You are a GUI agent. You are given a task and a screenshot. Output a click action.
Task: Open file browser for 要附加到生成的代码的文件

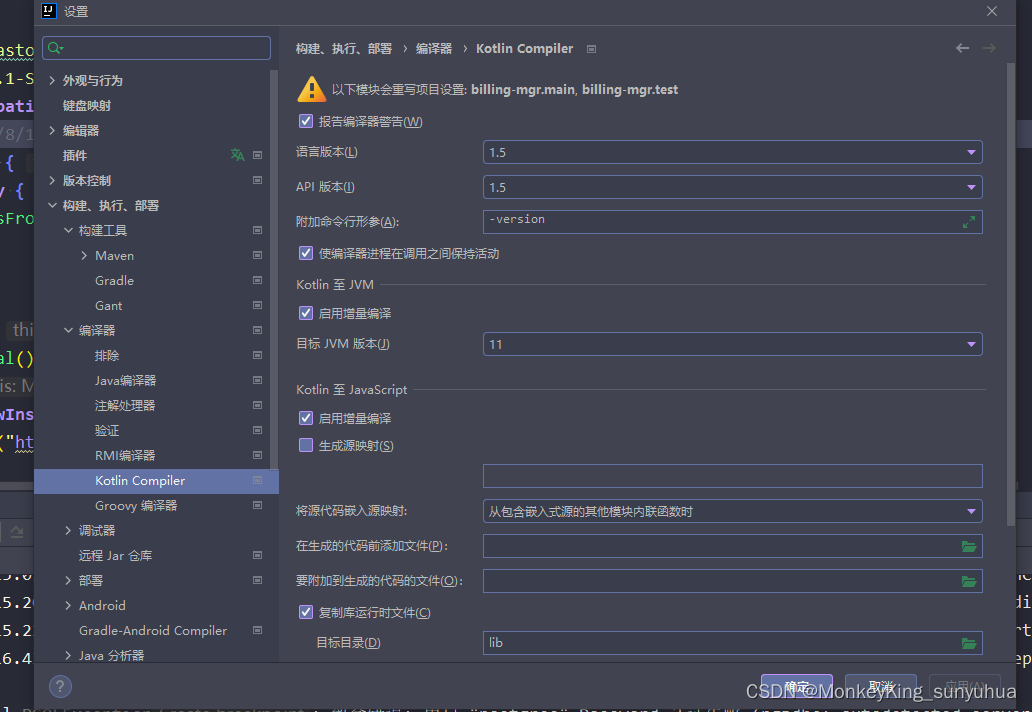968,580
